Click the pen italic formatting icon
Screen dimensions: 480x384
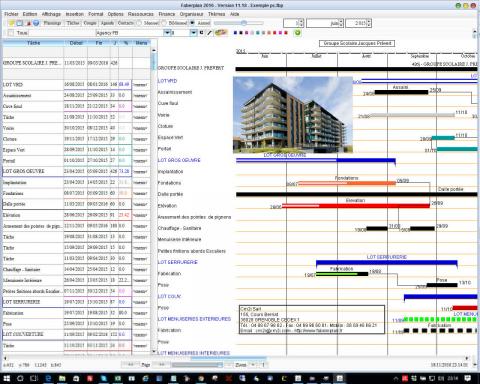(x=209, y=33)
